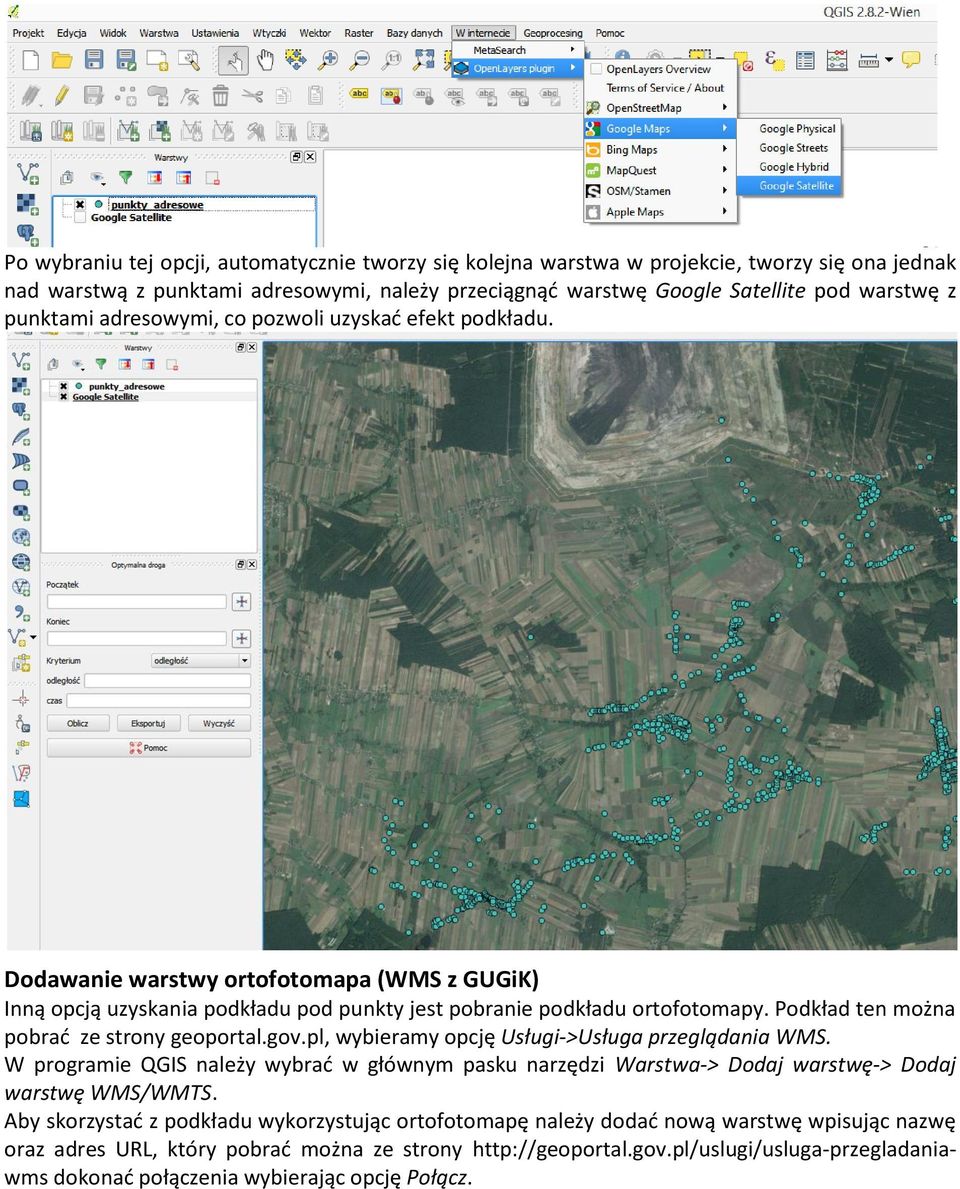Click the Expression select epsilon icon
Viewport: 960px width, 1189px height.
tap(773, 60)
